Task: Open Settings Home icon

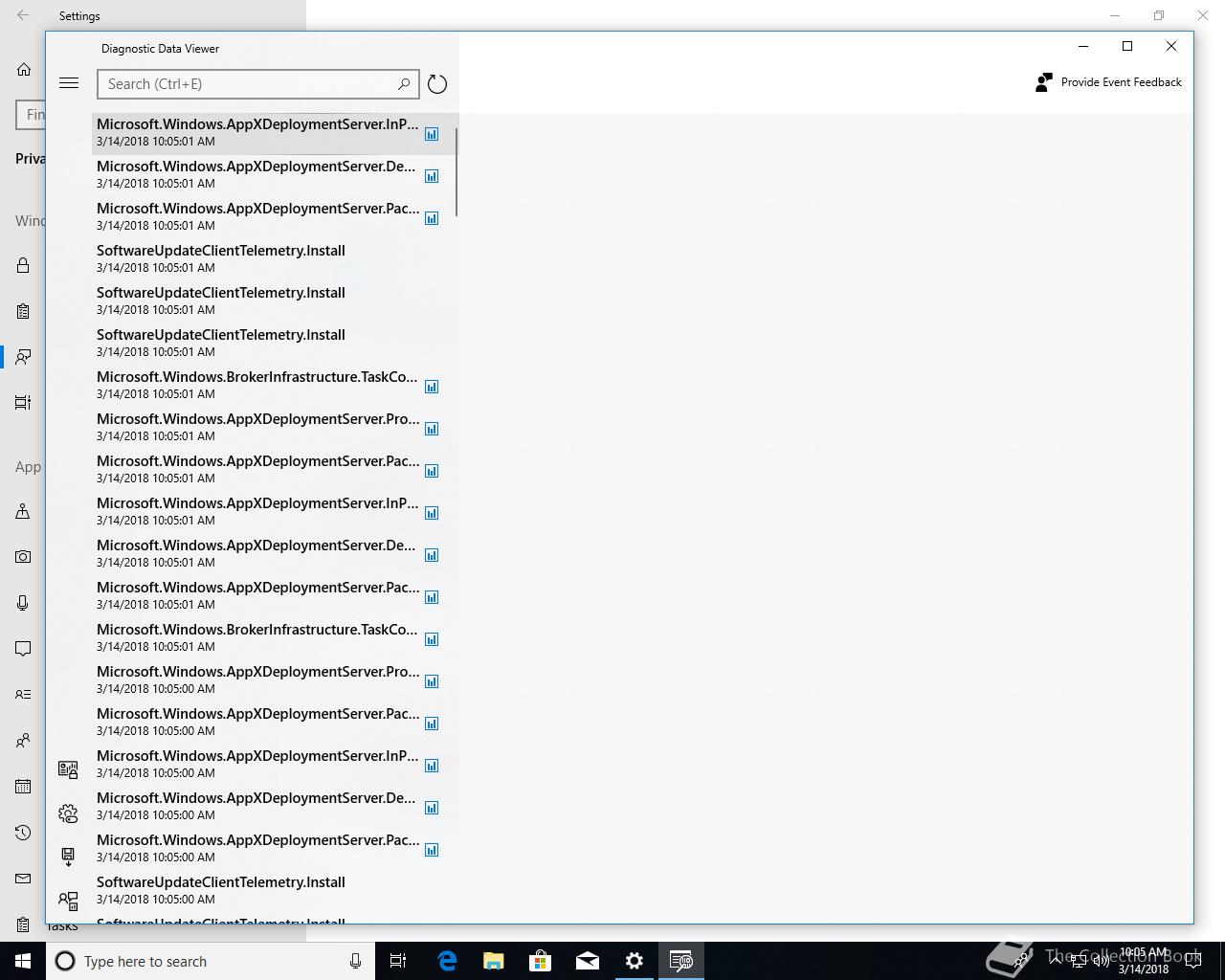Action: tap(24, 69)
